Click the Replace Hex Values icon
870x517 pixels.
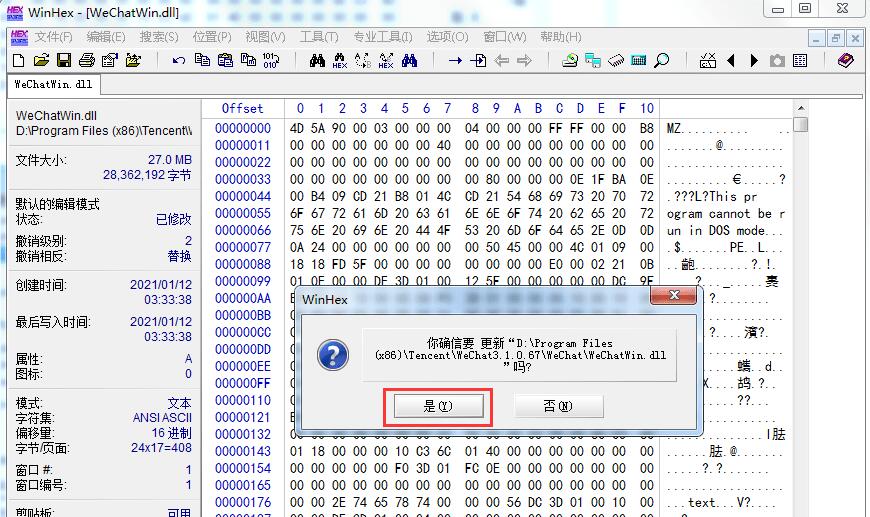(x=386, y=61)
